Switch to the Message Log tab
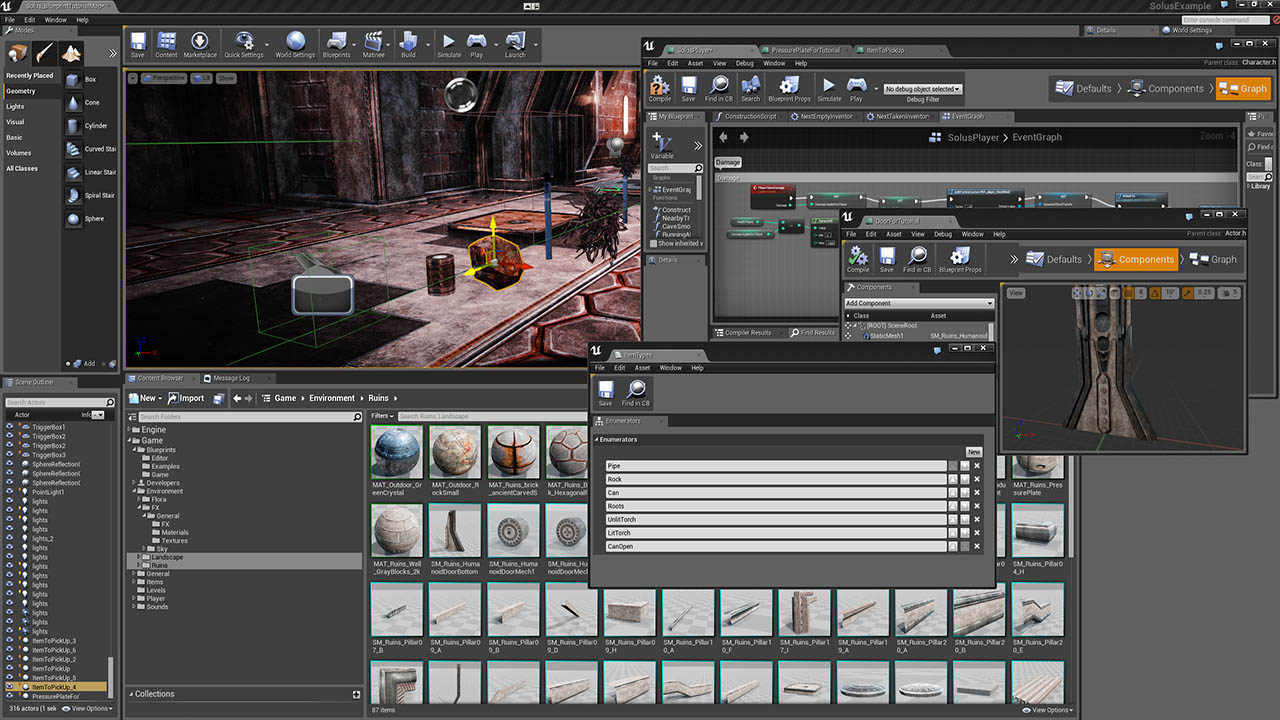The image size is (1280, 720). (229, 378)
